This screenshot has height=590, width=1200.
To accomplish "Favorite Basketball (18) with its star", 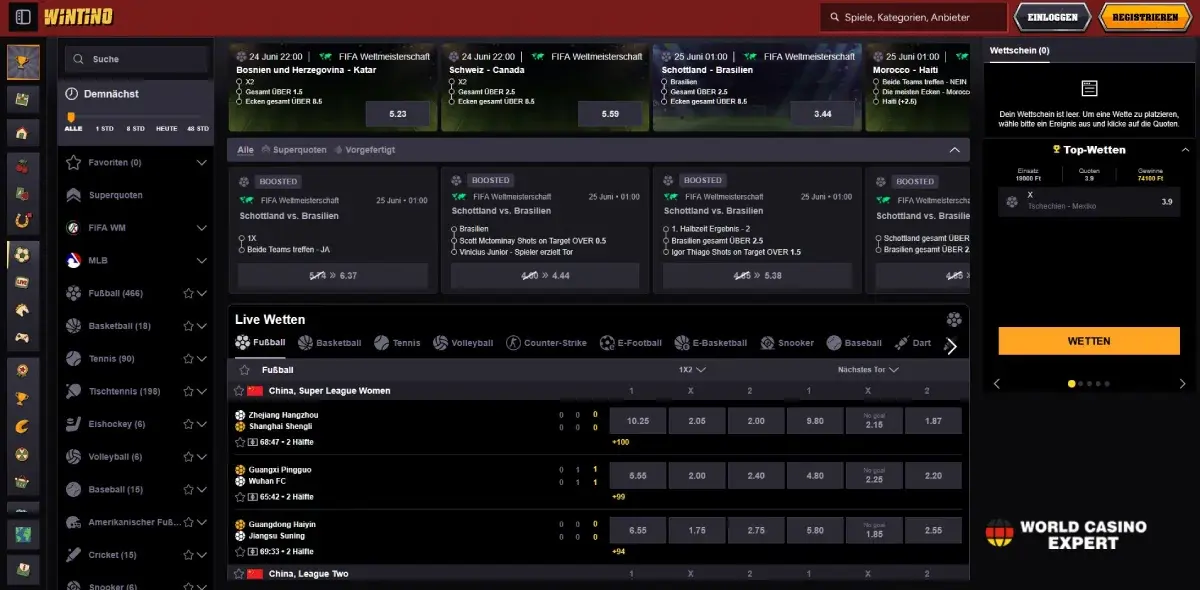I will 188,326.
